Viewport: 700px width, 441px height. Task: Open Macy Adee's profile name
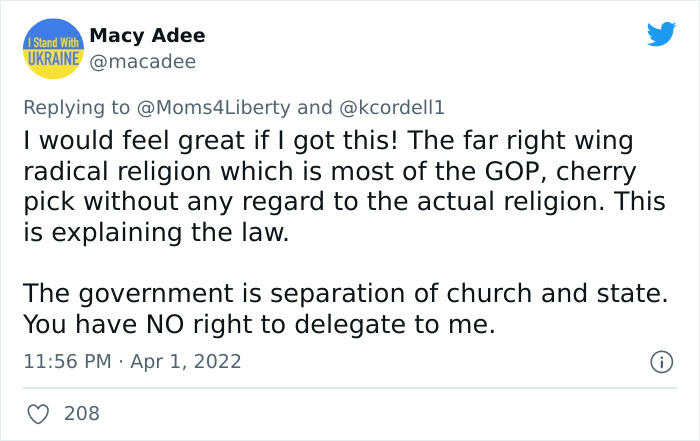pos(147,36)
